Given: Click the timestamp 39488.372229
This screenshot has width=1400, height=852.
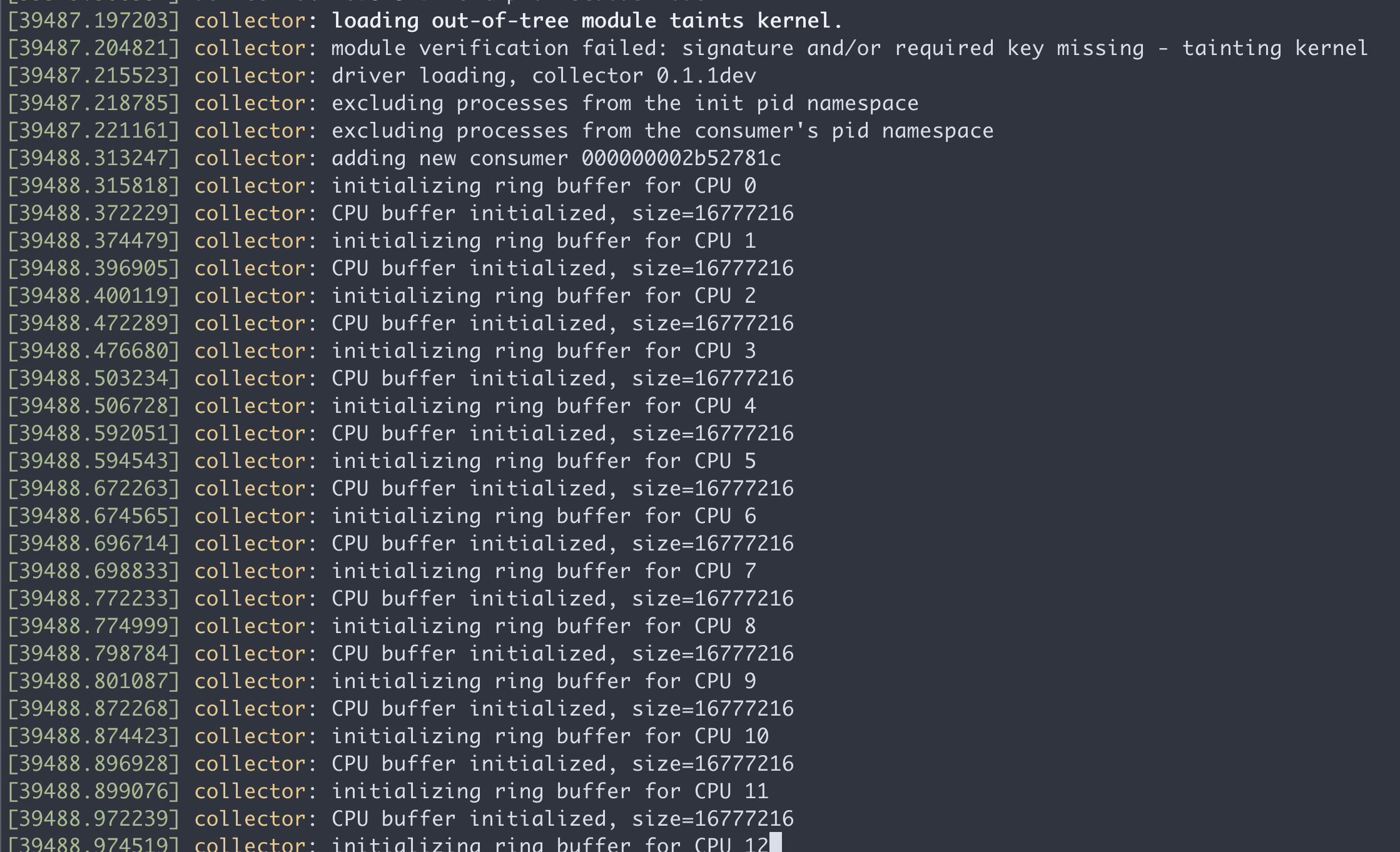Looking at the screenshot, I should coord(94,213).
